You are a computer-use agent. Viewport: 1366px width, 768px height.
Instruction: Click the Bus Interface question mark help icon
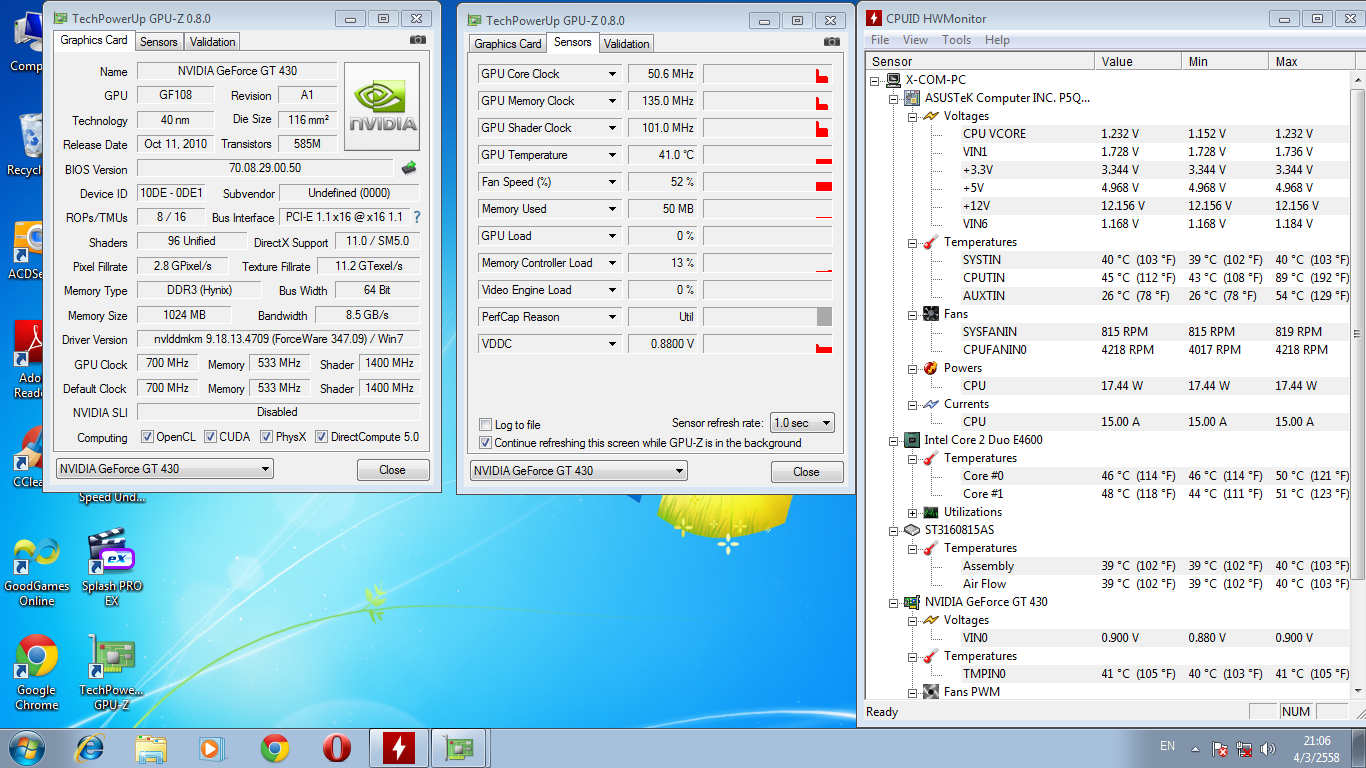[416, 217]
